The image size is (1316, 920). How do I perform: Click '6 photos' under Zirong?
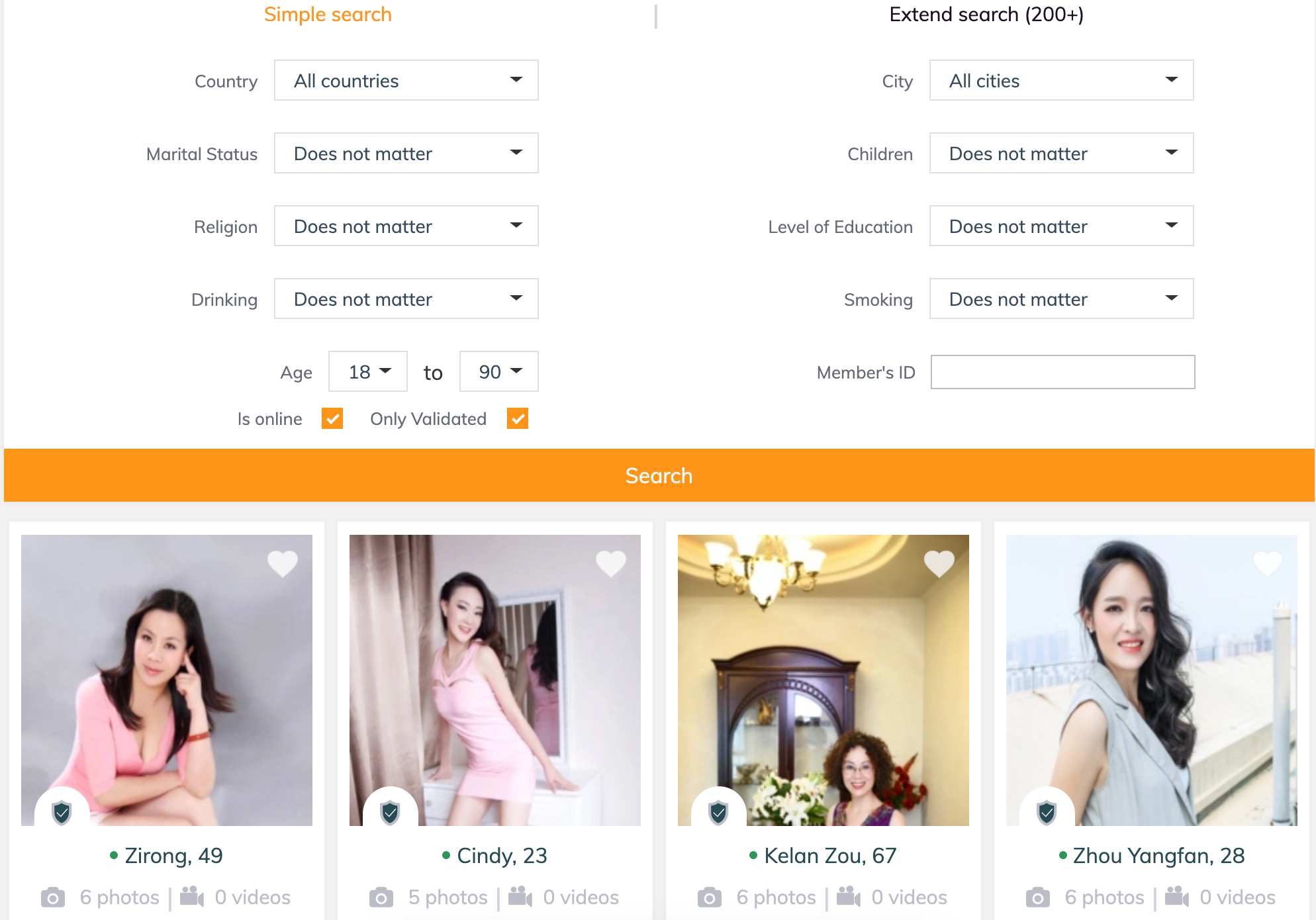(x=120, y=897)
